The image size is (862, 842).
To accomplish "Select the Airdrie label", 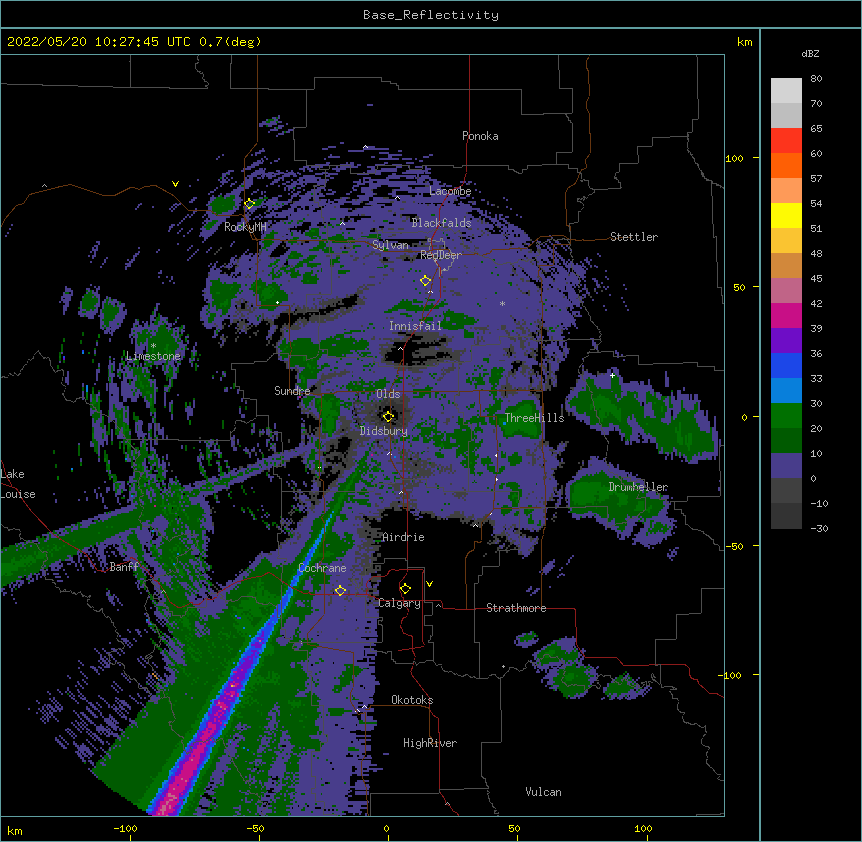I will click(x=403, y=537).
